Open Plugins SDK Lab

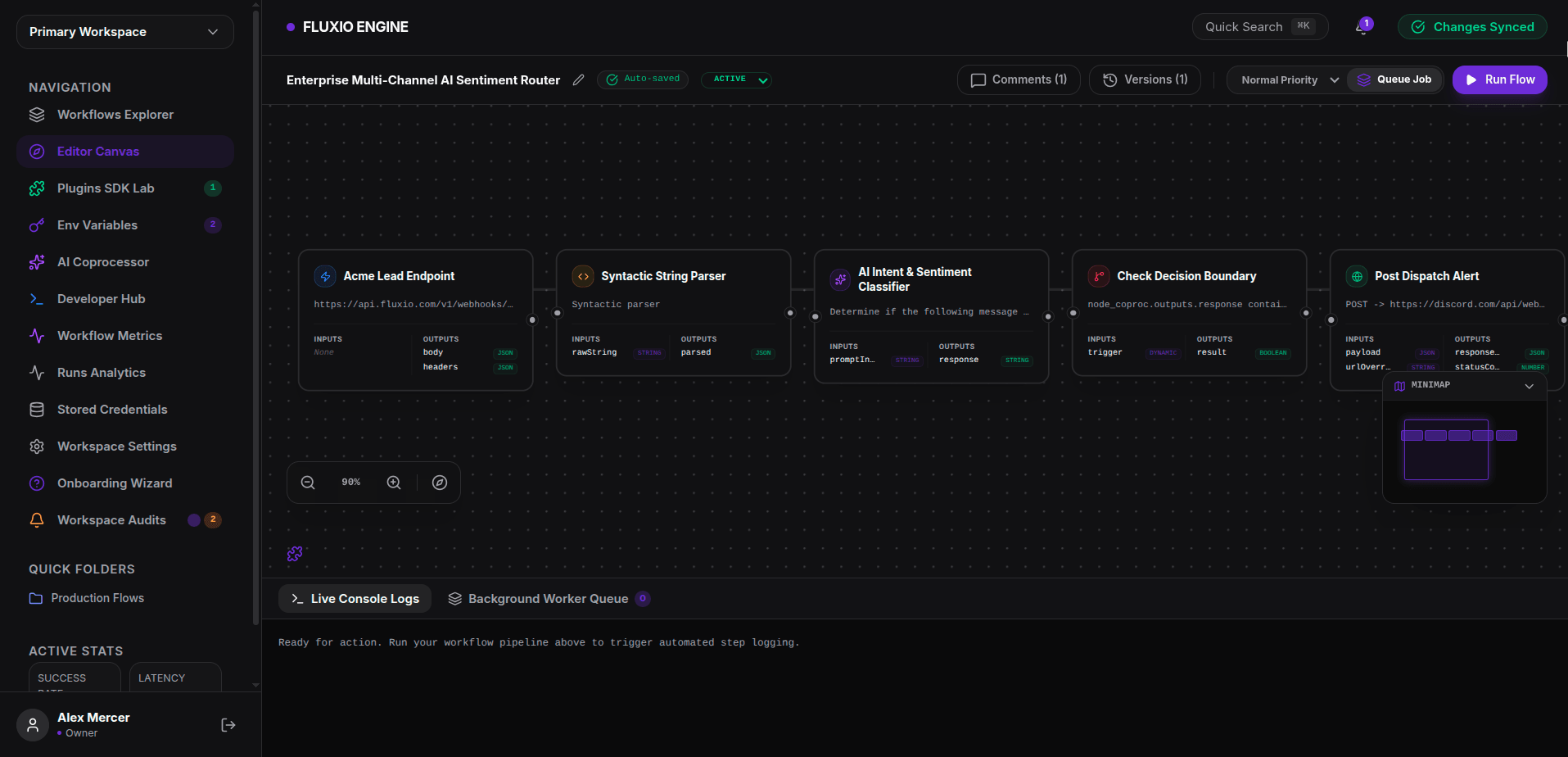125,188
